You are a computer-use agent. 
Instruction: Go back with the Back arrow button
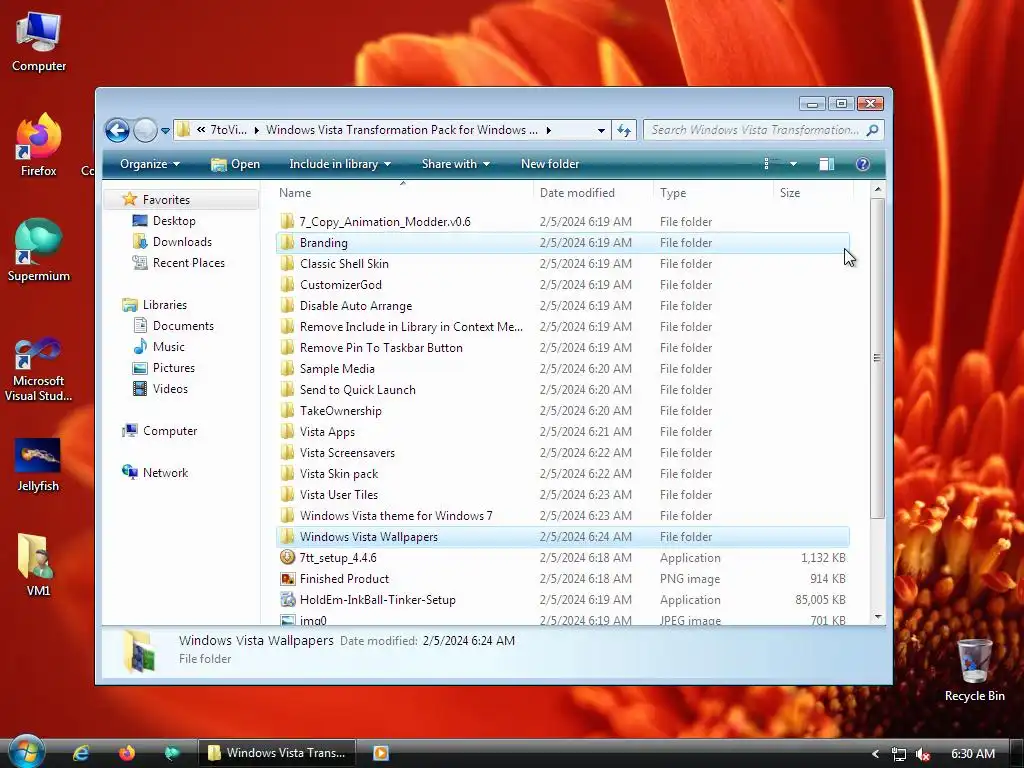pyautogui.click(x=118, y=130)
